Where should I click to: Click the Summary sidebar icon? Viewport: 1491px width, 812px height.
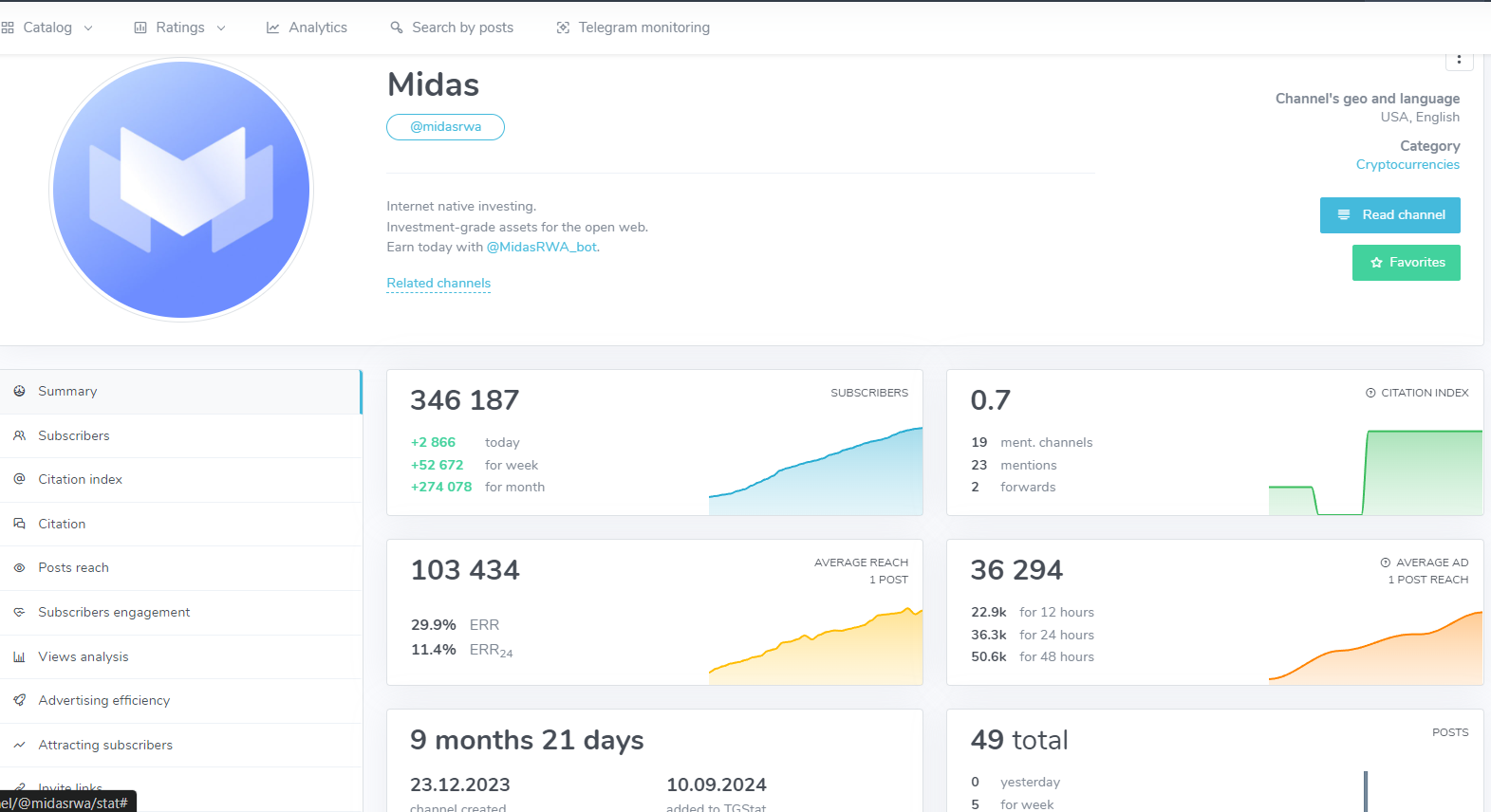[x=19, y=391]
